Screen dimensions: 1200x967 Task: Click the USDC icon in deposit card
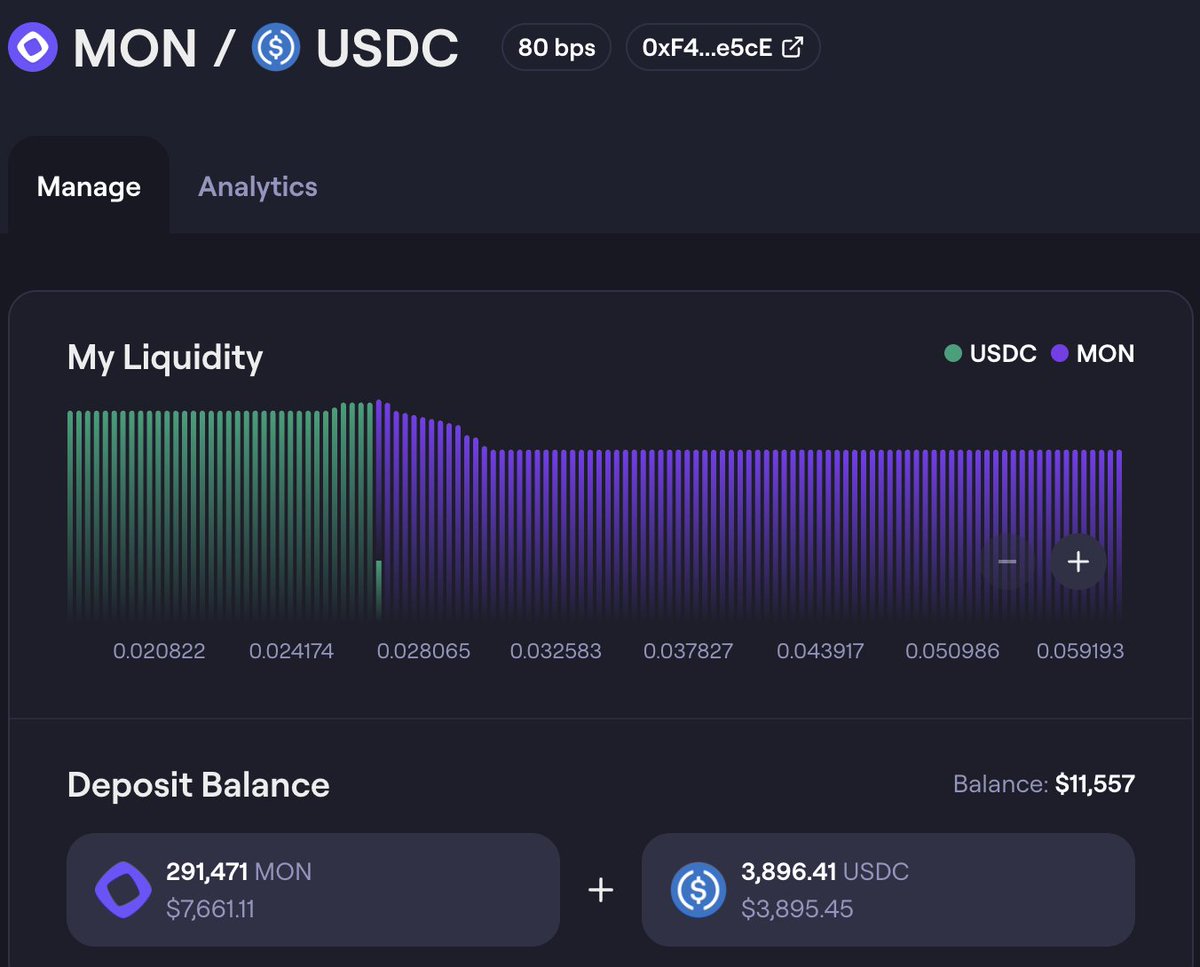point(698,889)
